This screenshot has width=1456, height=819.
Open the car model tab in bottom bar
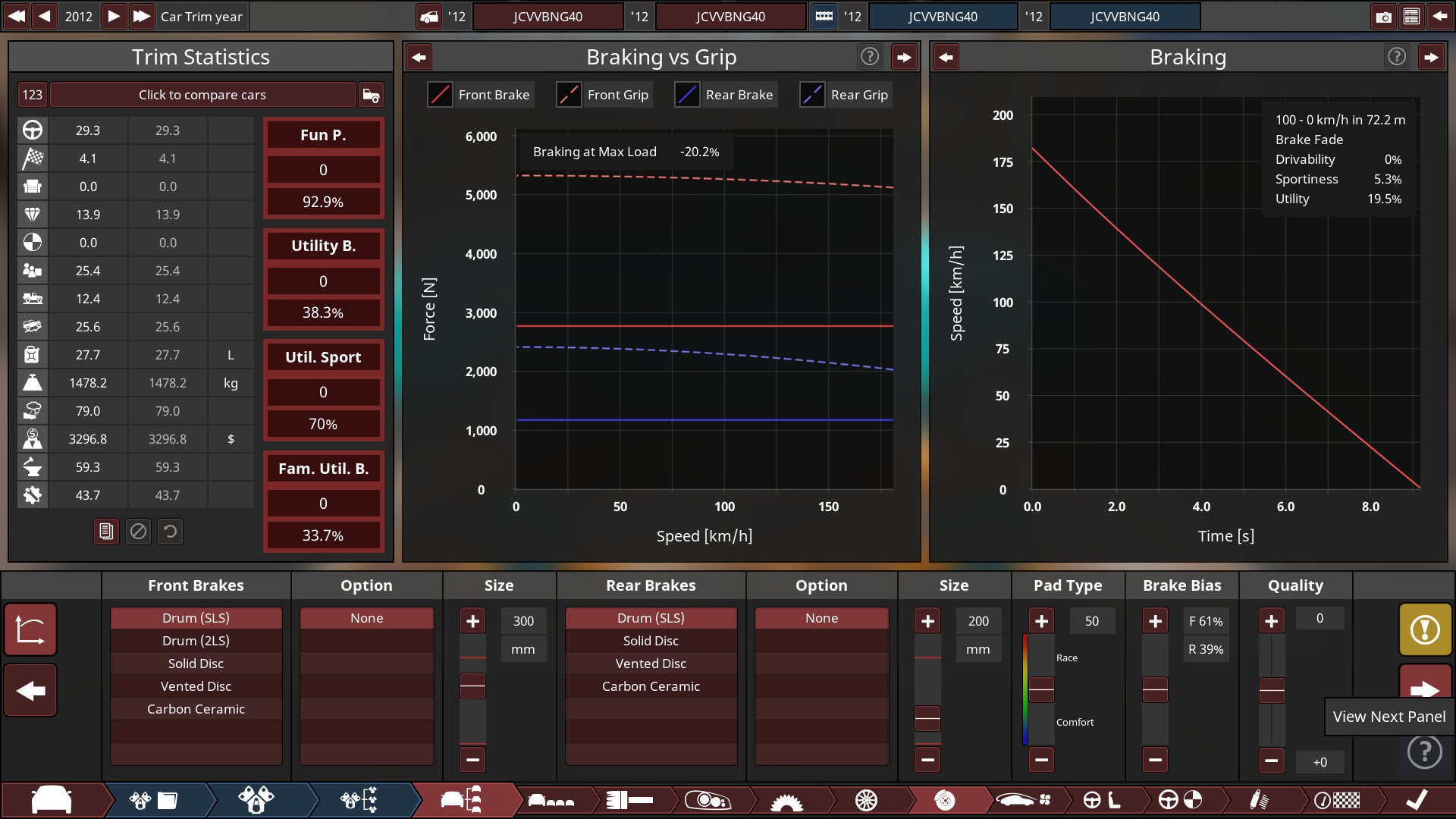click(x=52, y=800)
